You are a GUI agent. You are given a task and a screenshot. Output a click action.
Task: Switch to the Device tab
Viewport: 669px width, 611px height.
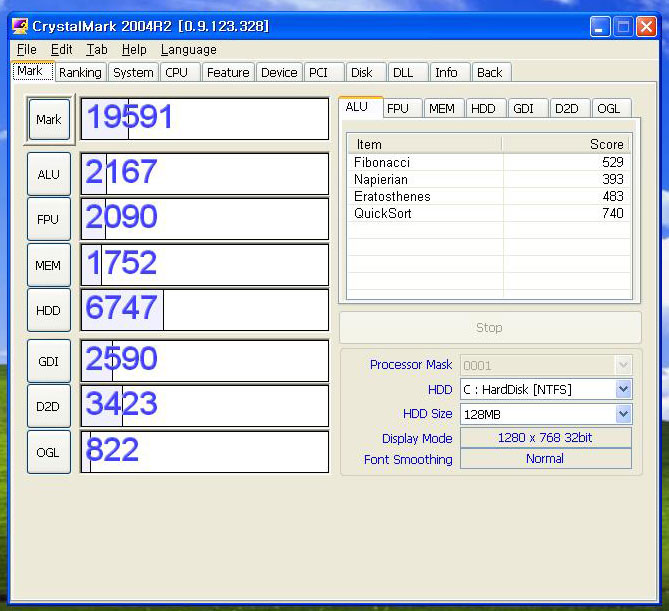(279, 72)
